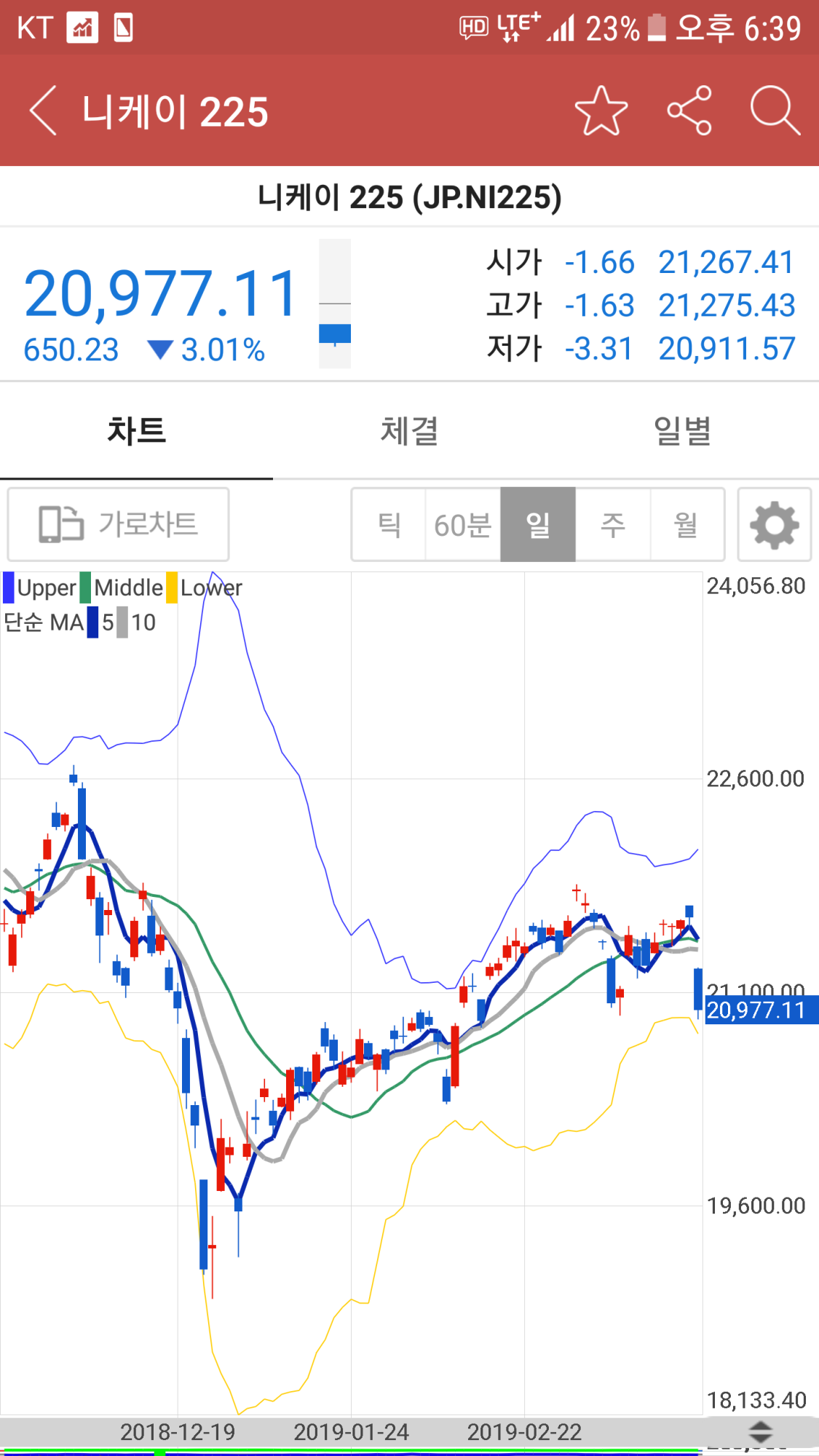Tap the battery status icon

(657, 28)
